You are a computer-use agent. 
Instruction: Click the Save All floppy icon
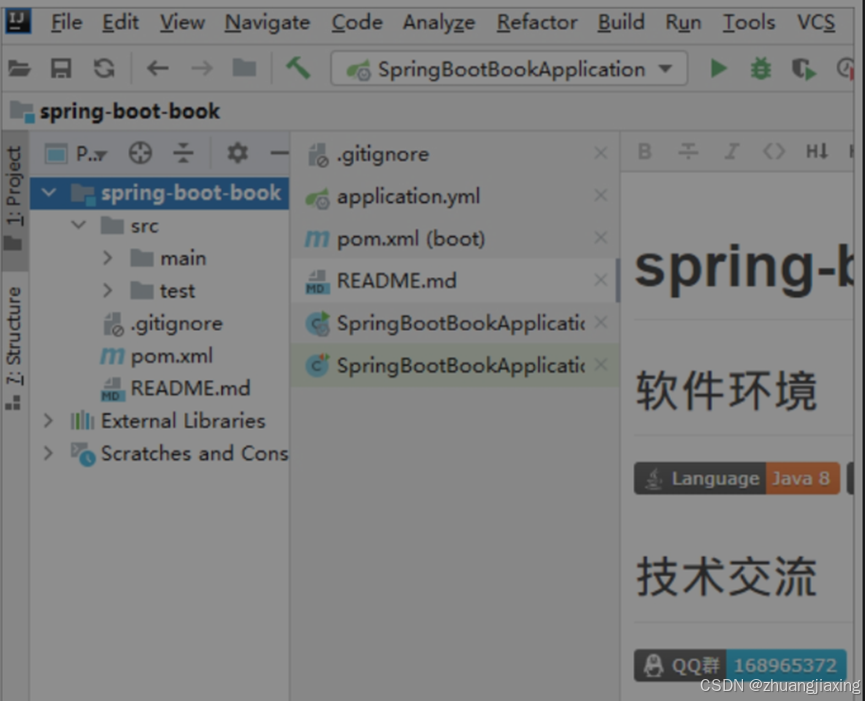pos(61,69)
